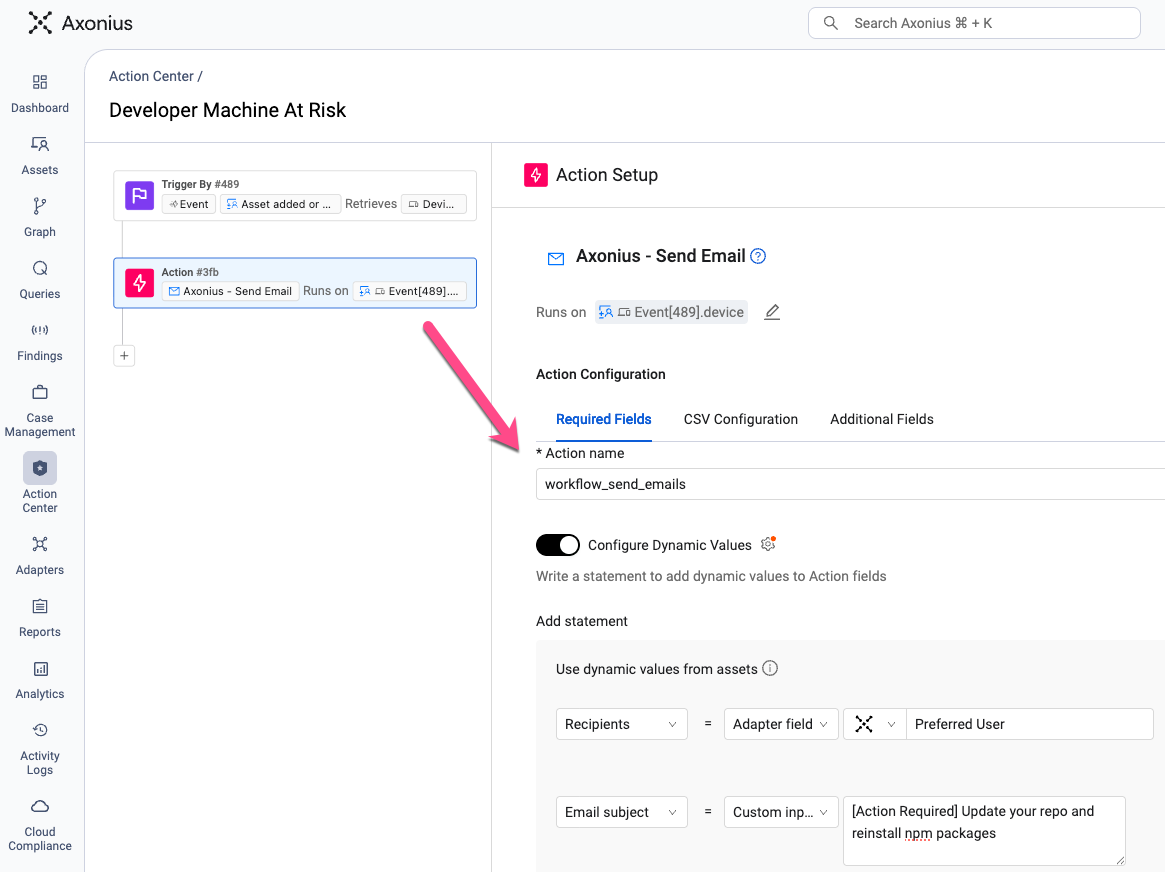
Task: Click the Event[489].... chip in action node
Action: pos(410,291)
